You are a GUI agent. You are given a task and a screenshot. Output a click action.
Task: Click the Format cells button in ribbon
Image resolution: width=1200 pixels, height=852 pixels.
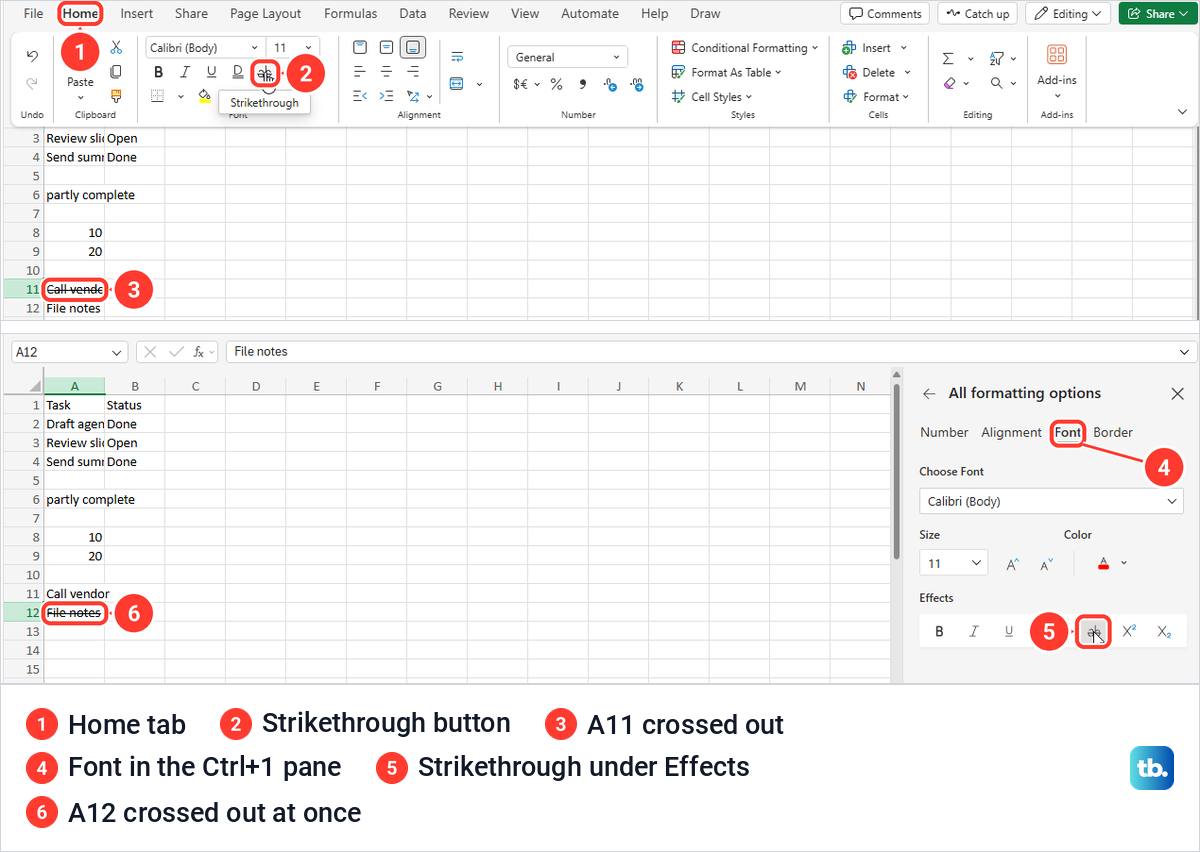tap(877, 97)
